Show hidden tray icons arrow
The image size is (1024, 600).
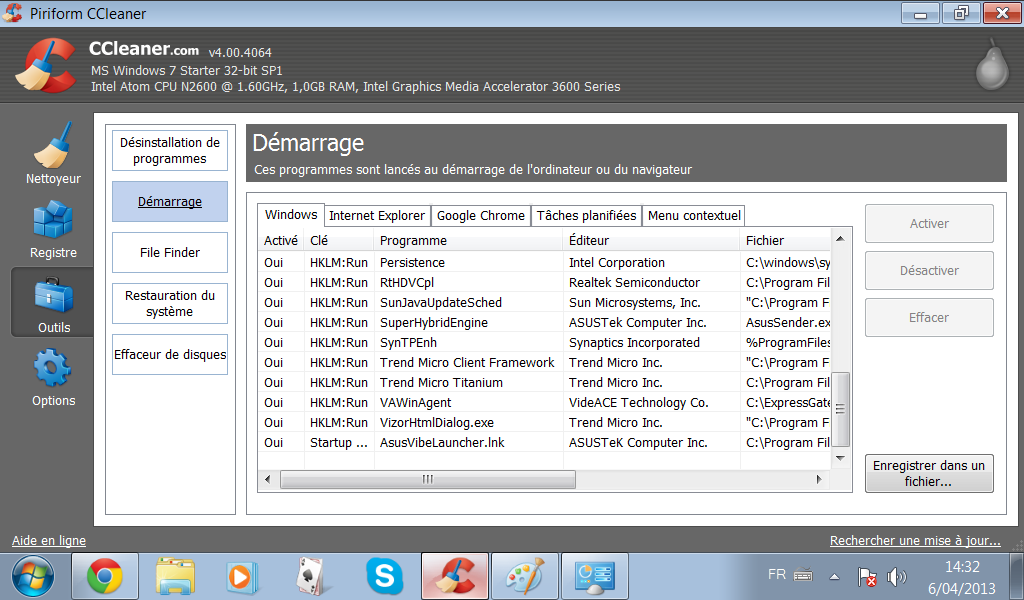(835, 576)
